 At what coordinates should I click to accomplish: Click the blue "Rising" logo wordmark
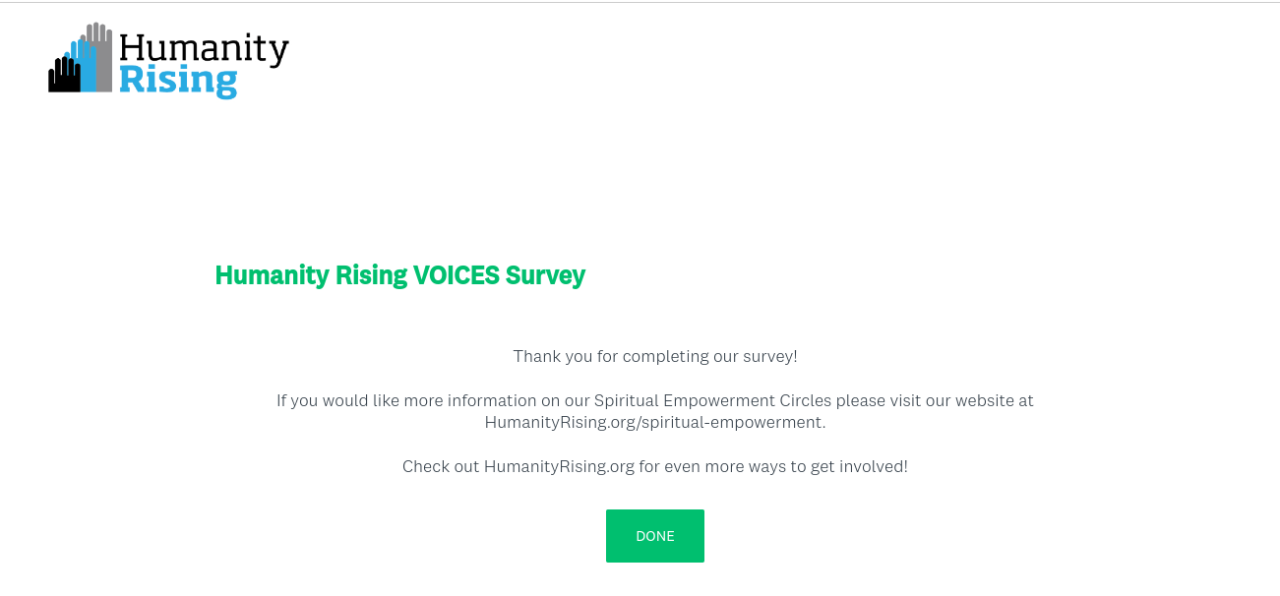click(x=178, y=79)
